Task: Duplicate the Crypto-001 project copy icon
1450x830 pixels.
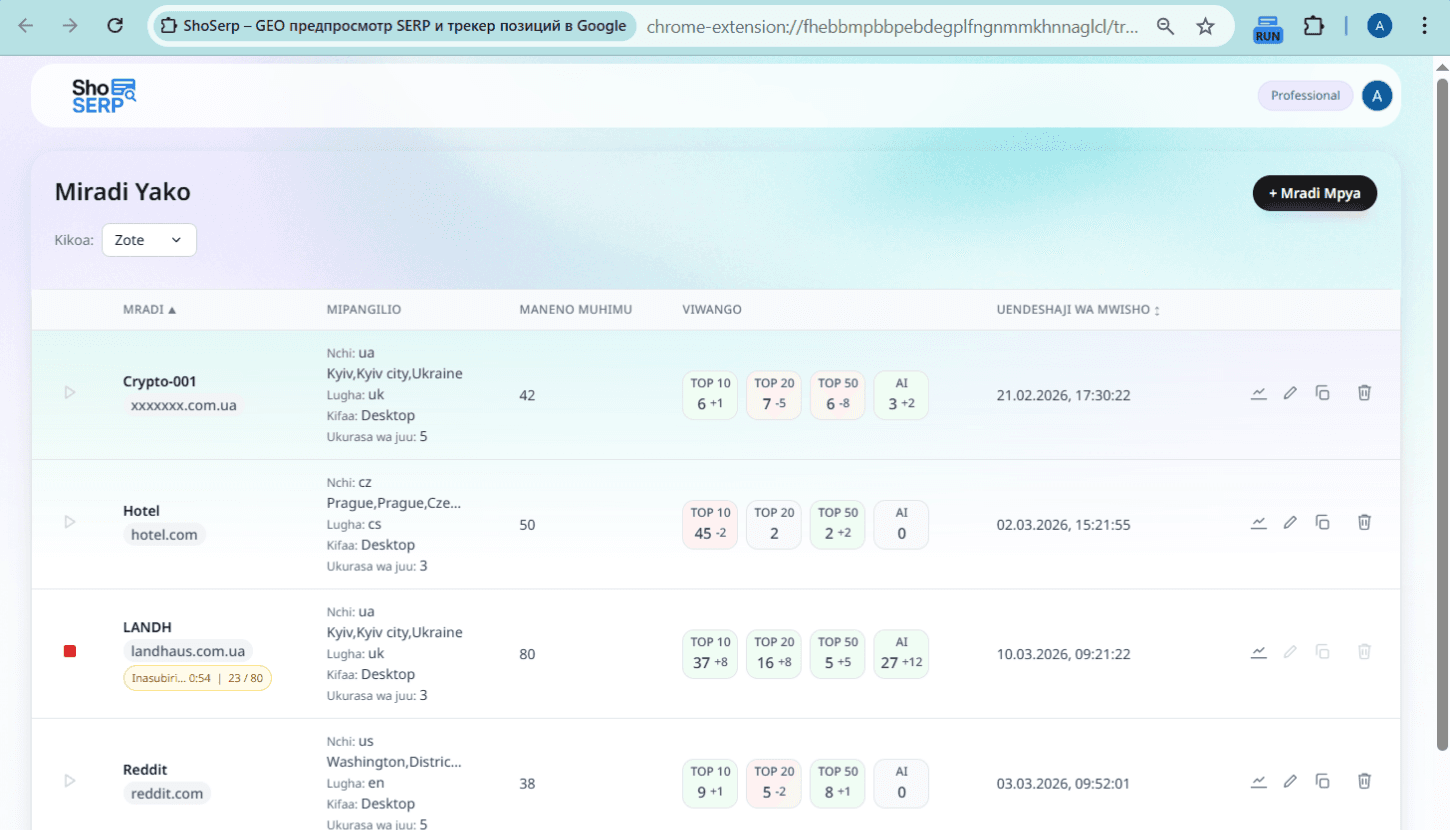Action: 1322,393
